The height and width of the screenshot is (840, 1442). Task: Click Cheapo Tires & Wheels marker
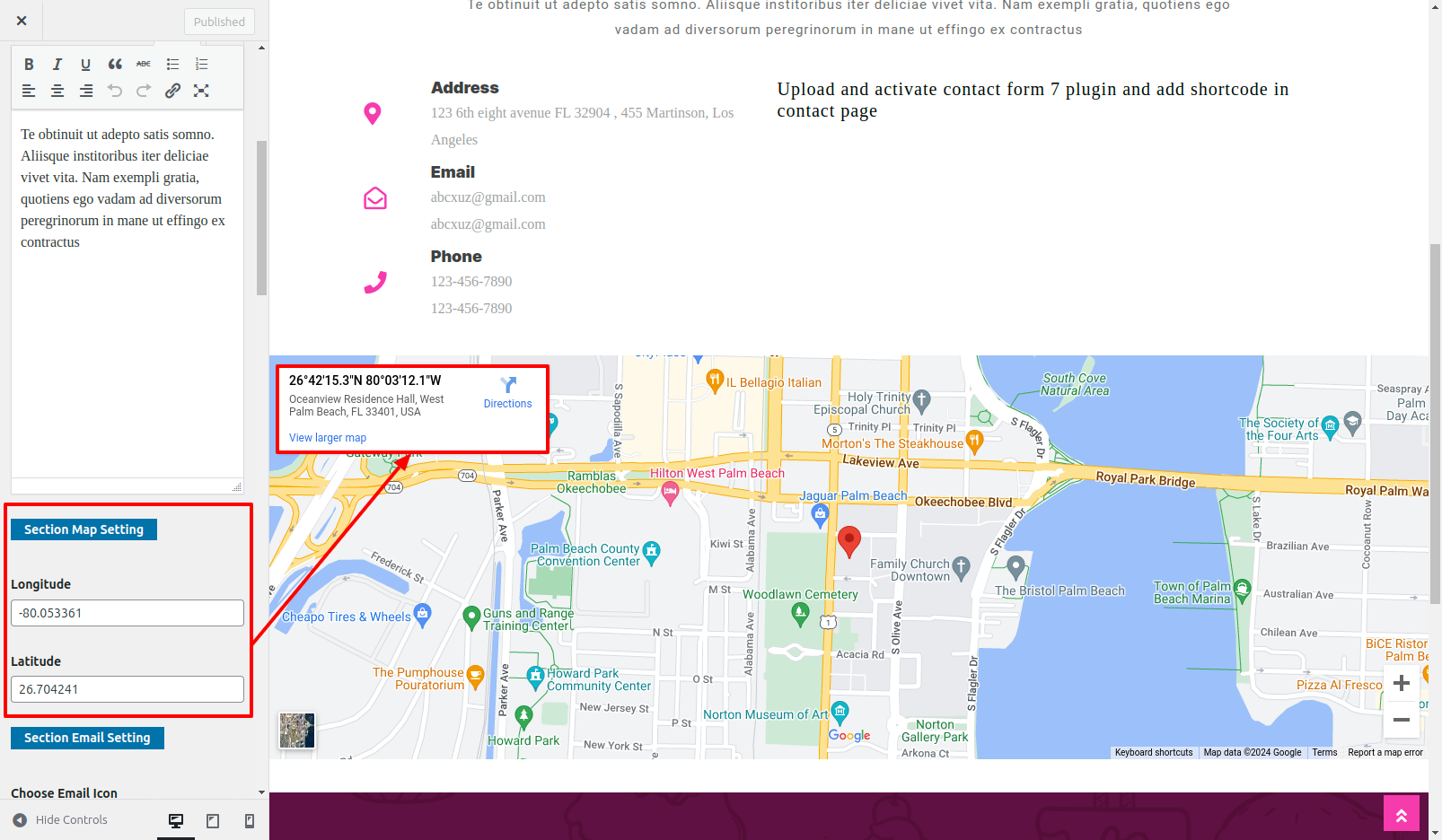(423, 614)
